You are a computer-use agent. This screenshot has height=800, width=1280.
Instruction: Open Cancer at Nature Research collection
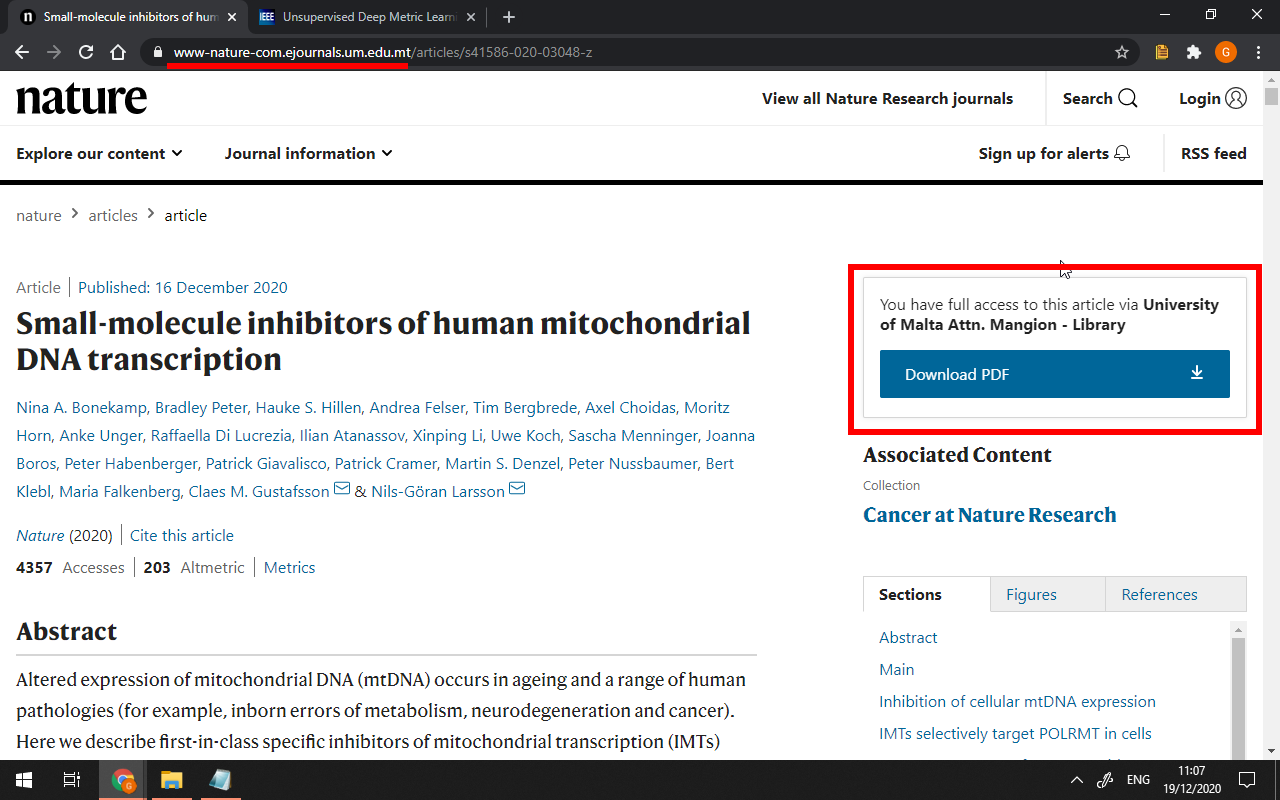coord(989,515)
